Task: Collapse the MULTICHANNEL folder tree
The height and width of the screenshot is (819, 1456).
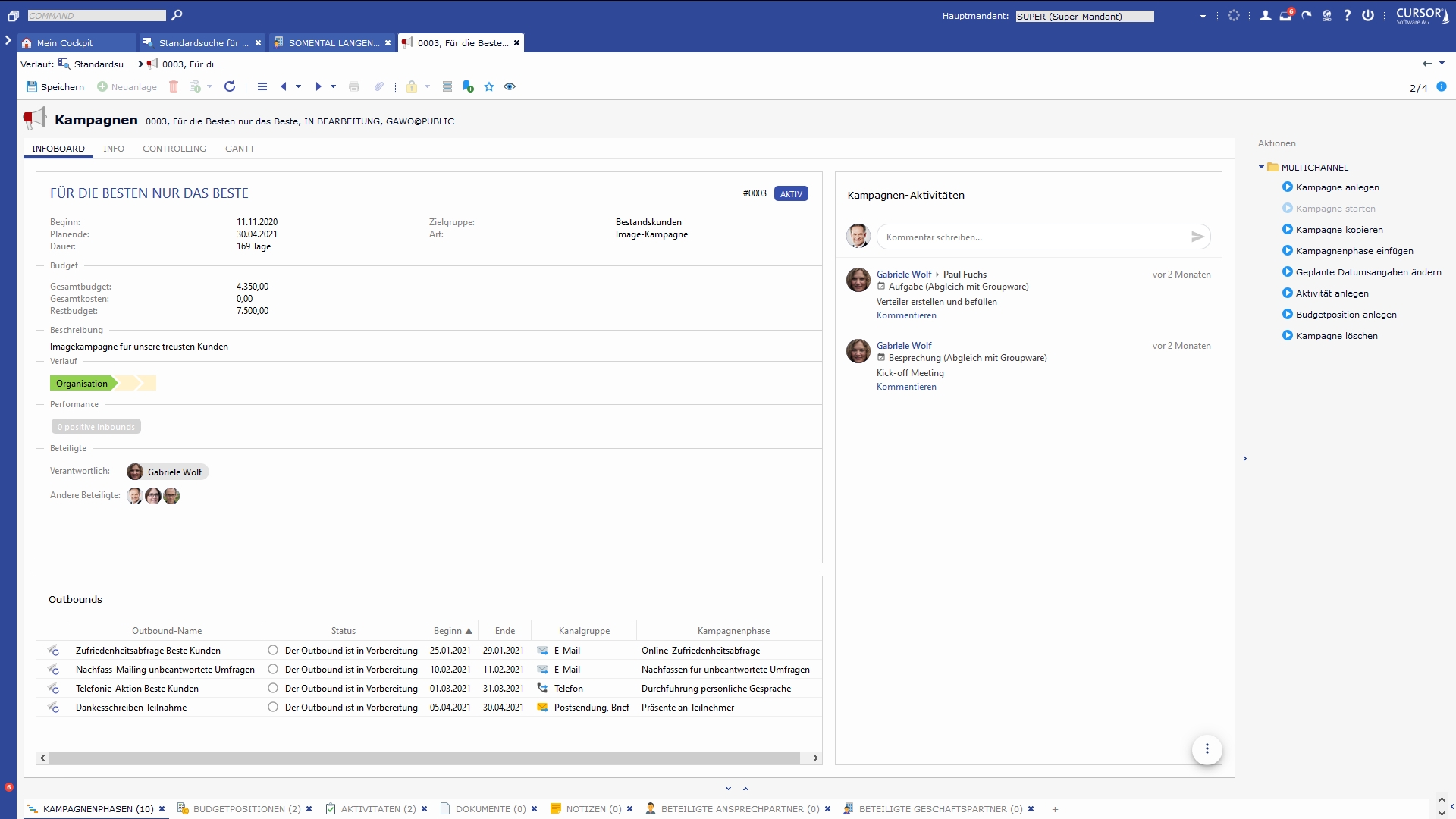Action: coord(1261,167)
